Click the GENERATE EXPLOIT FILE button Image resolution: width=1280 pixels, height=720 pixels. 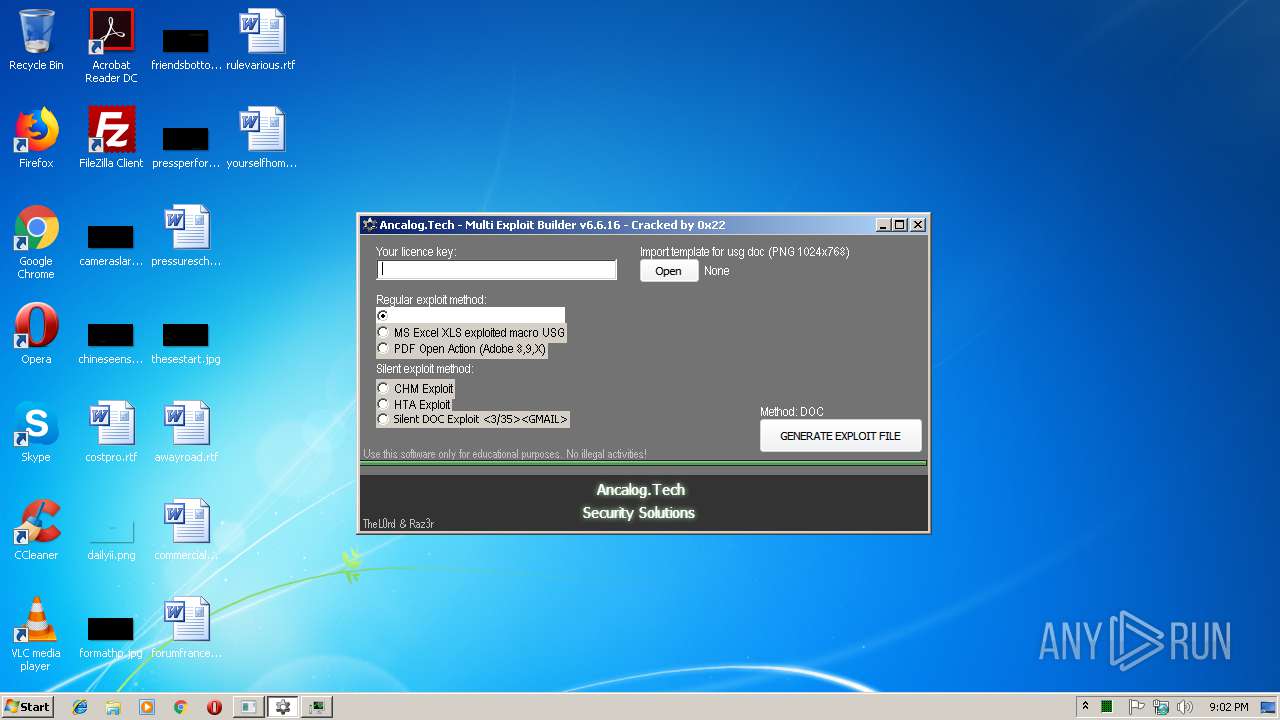click(840, 436)
